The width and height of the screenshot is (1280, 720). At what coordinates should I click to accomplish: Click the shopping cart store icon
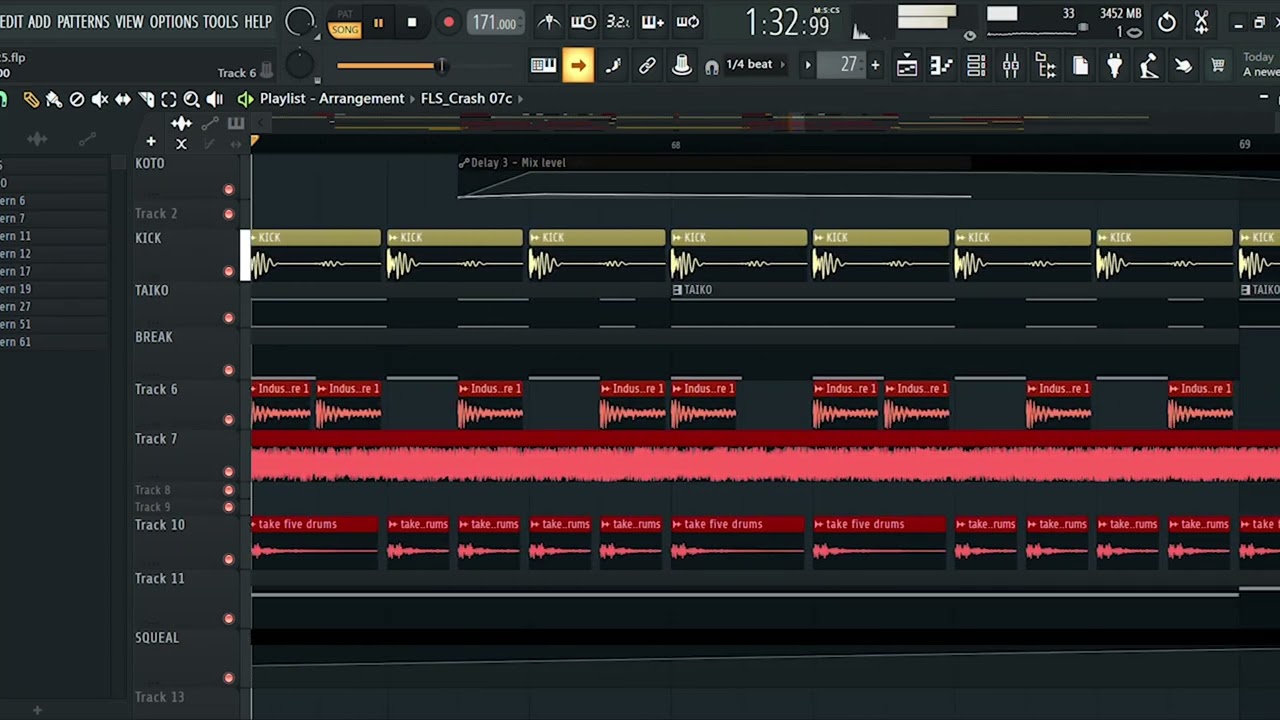pos(1218,66)
